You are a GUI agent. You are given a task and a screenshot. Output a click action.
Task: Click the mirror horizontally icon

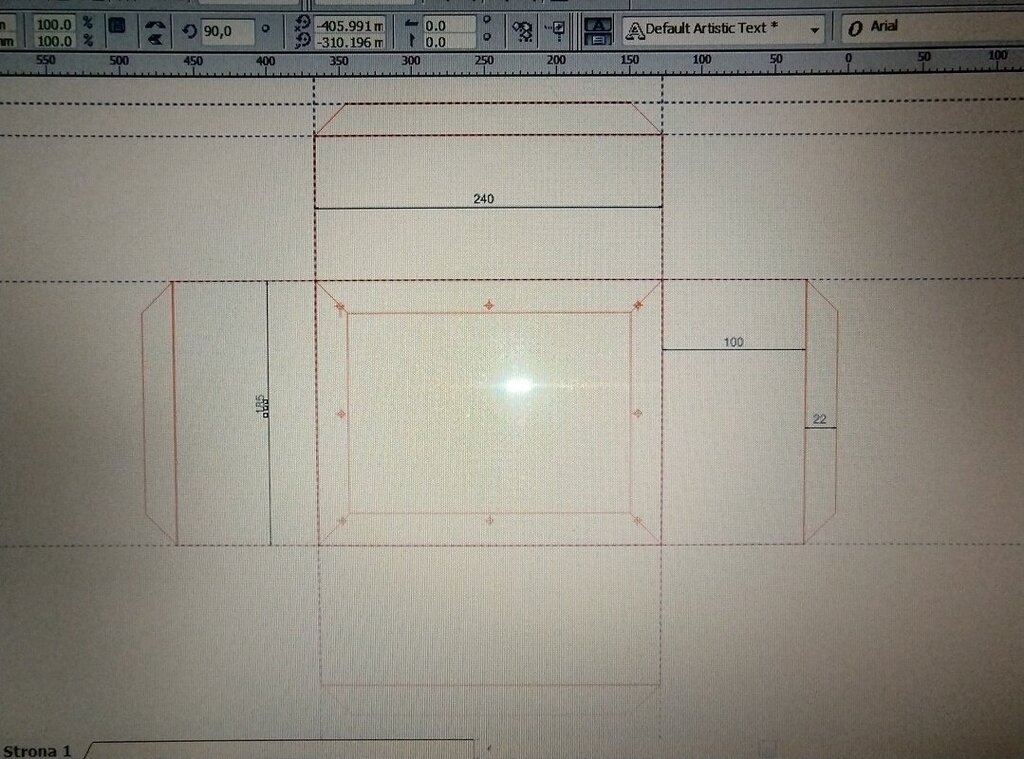pyautogui.click(x=155, y=22)
